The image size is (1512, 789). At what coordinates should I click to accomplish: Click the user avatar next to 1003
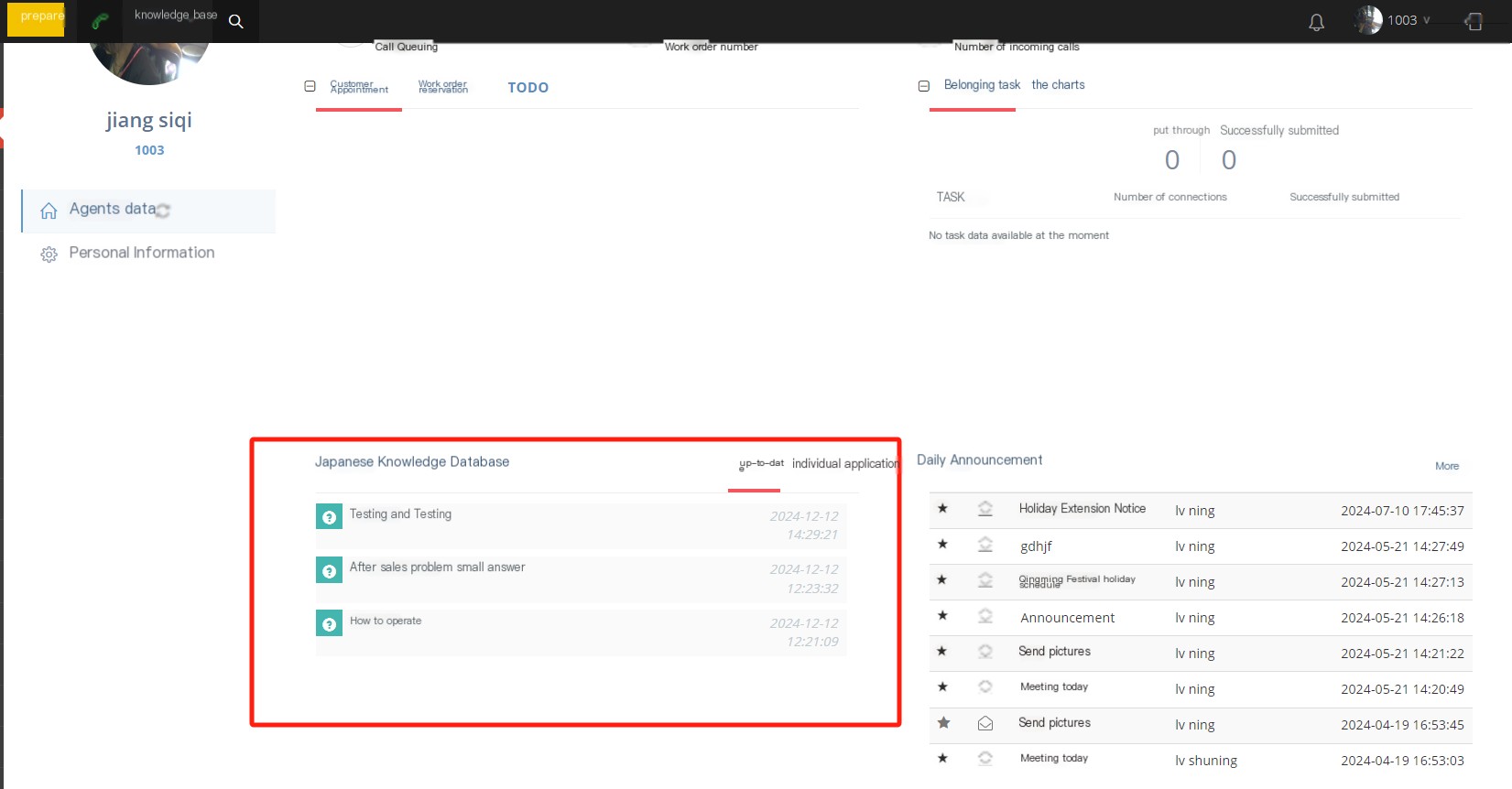1368,20
